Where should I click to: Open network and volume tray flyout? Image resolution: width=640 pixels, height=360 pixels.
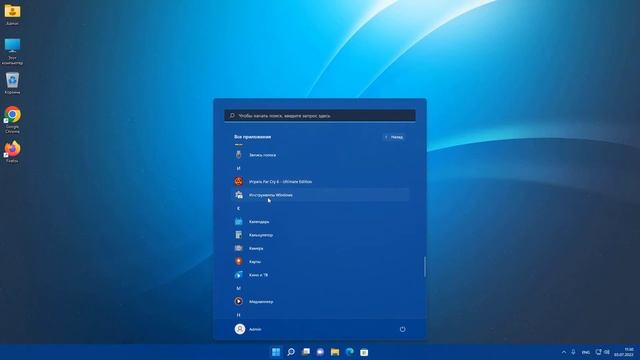pos(602,352)
